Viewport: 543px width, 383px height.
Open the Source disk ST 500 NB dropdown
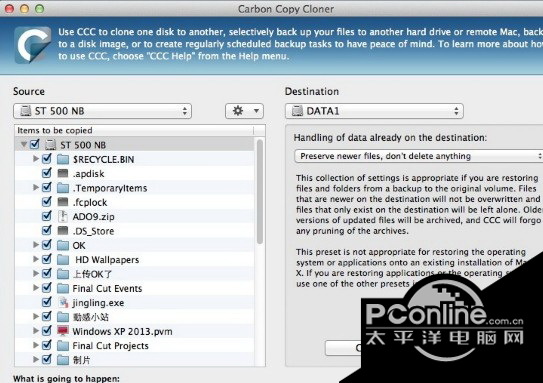pyautogui.click(x=103, y=111)
